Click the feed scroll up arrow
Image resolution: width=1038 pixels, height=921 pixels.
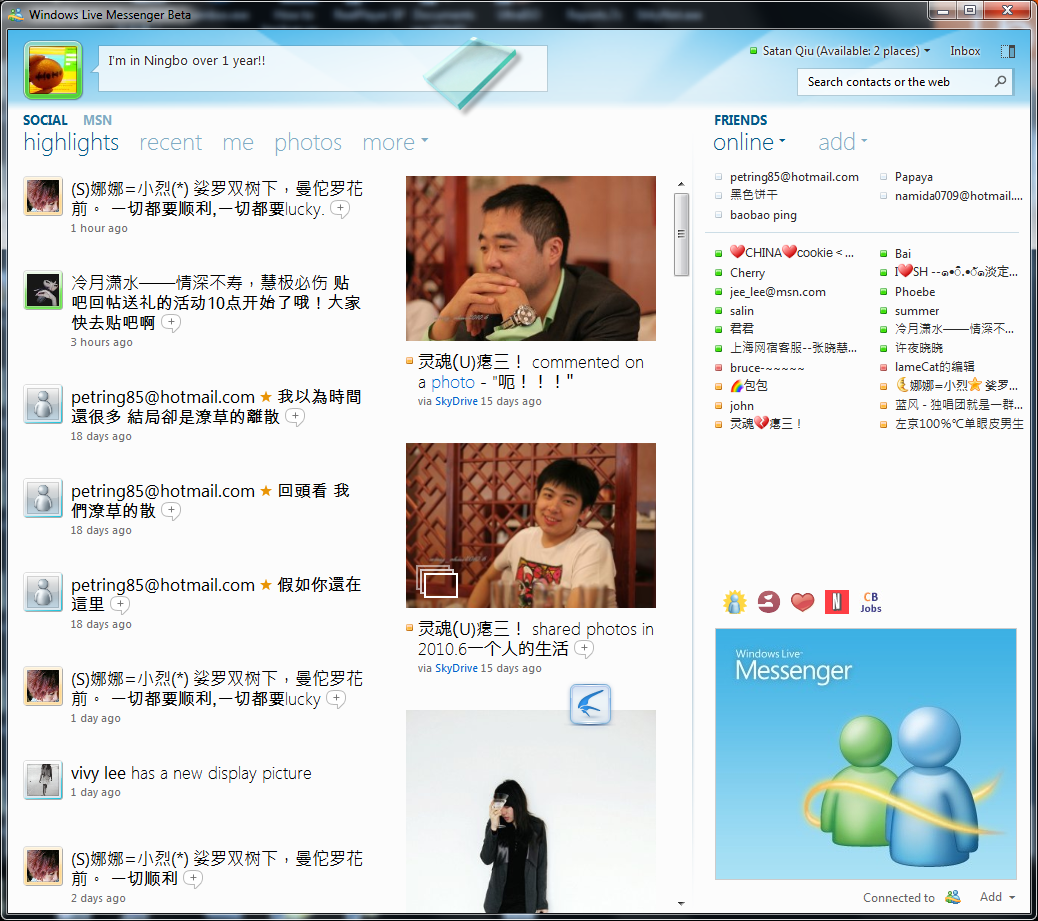[681, 184]
